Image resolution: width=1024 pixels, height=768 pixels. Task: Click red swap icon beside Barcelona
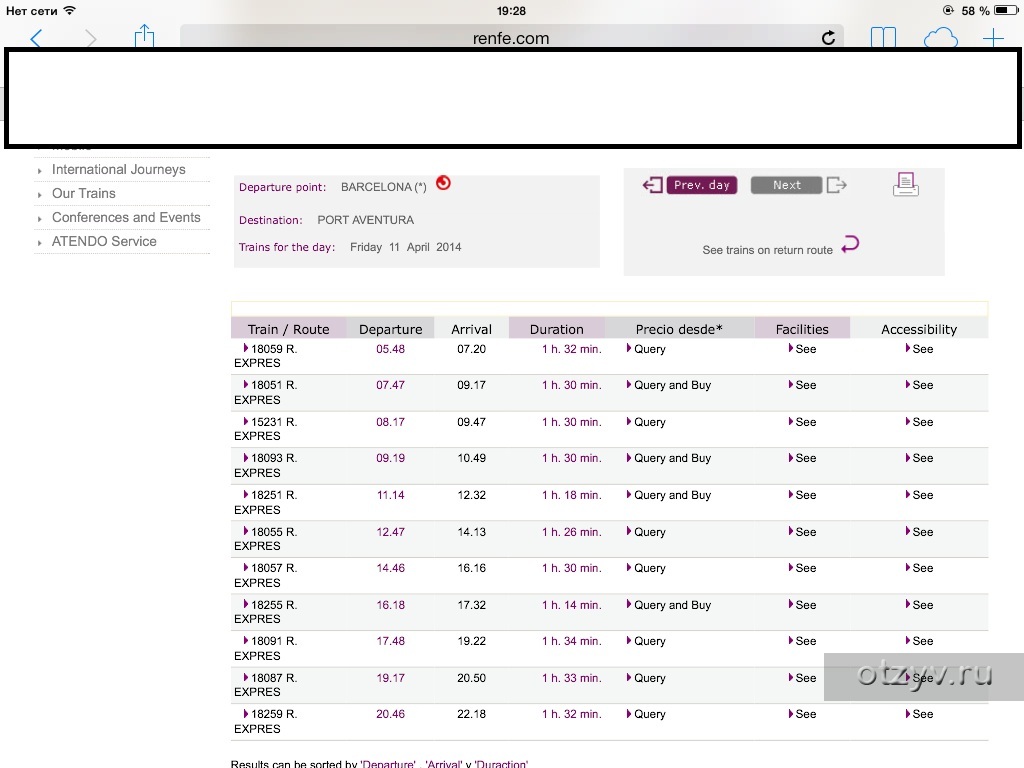[443, 183]
